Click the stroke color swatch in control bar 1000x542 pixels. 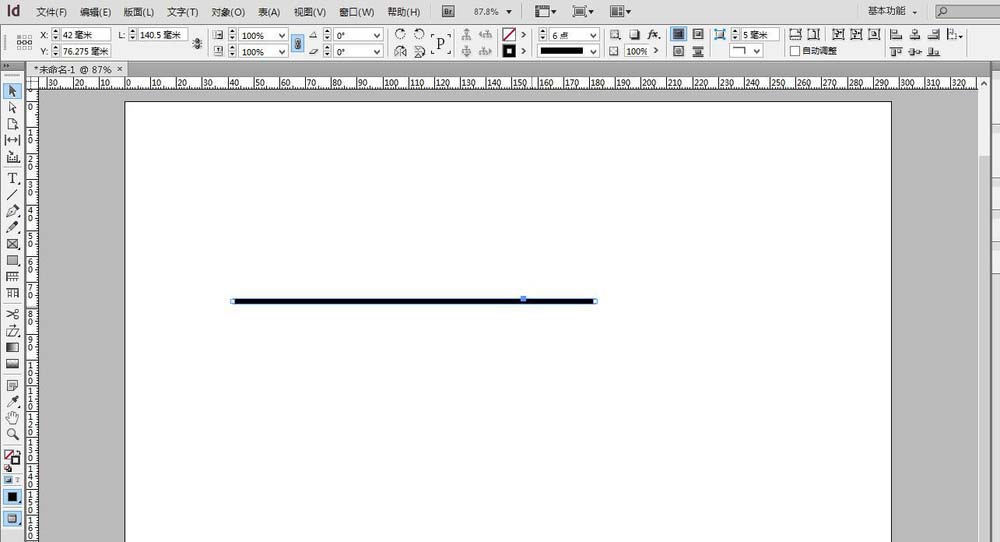pyautogui.click(x=509, y=51)
